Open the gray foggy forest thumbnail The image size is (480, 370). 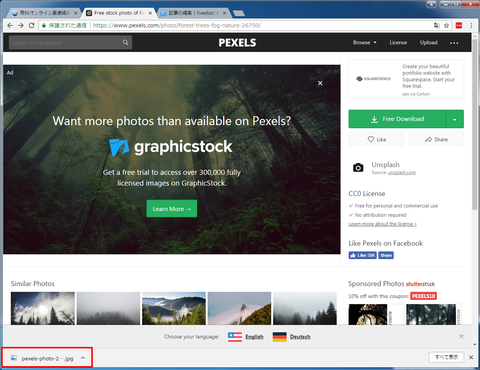(108, 308)
